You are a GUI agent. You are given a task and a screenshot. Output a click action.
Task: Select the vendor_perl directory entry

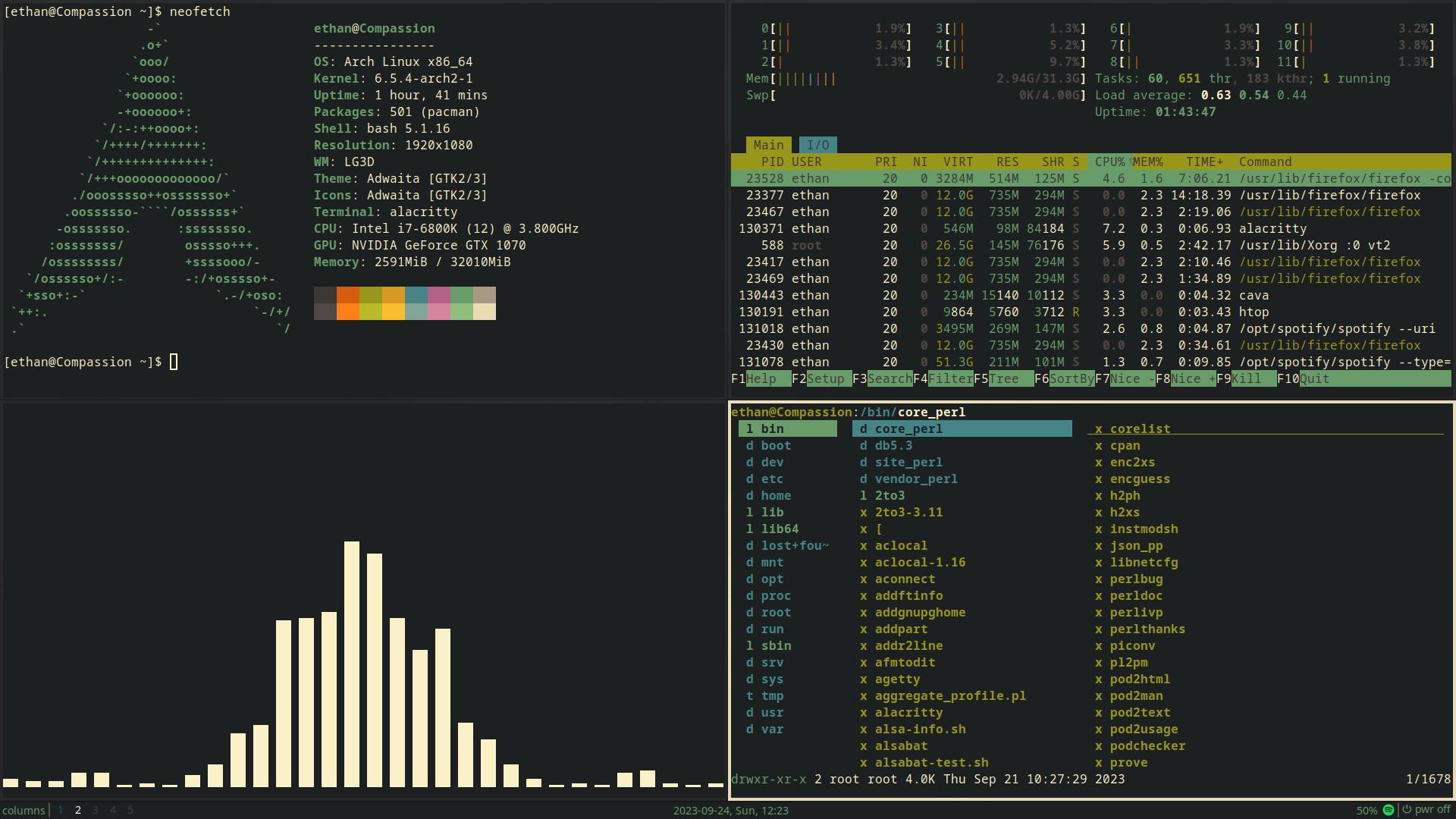point(915,479)
